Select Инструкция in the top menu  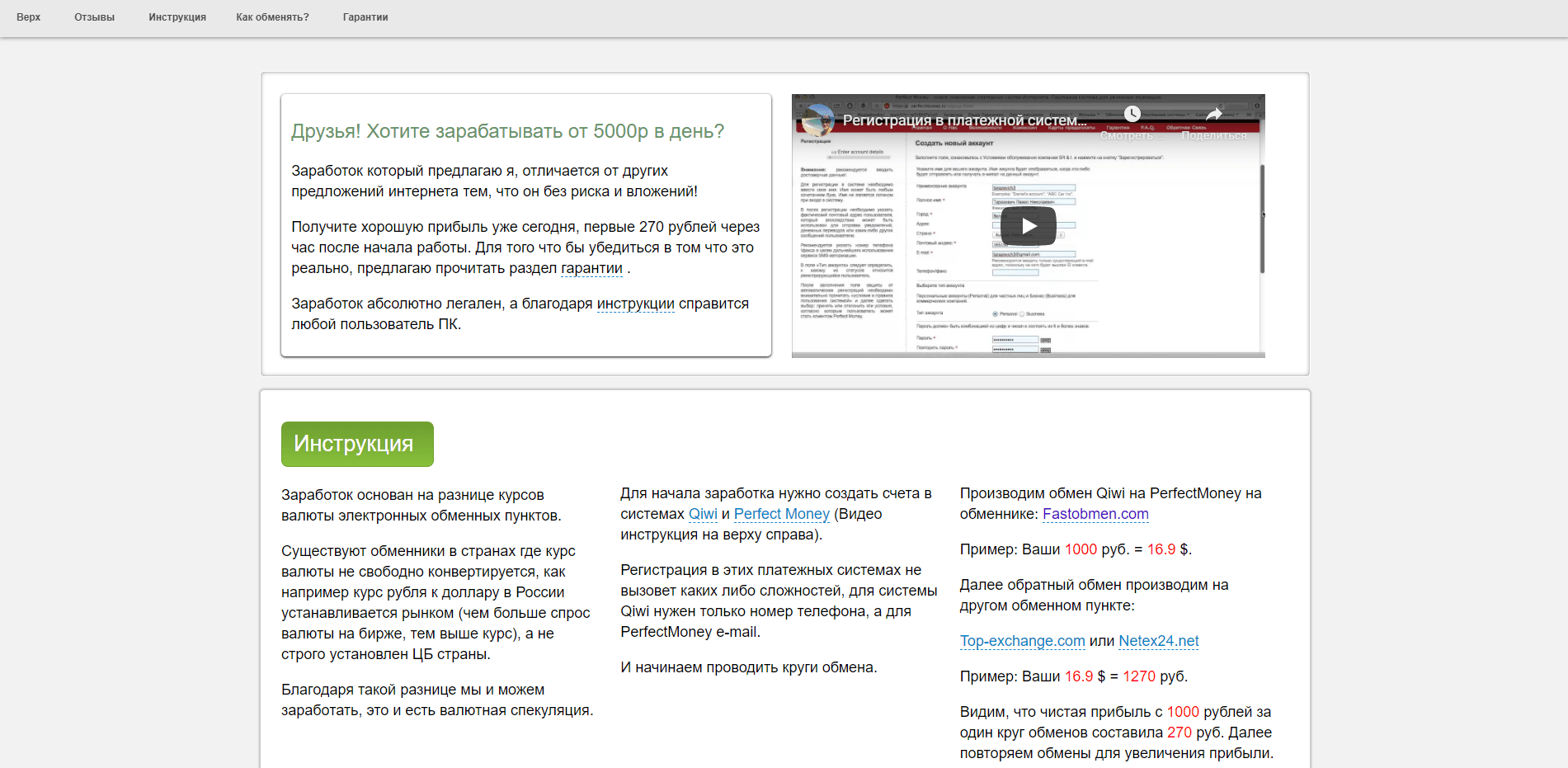click(177, 16)
